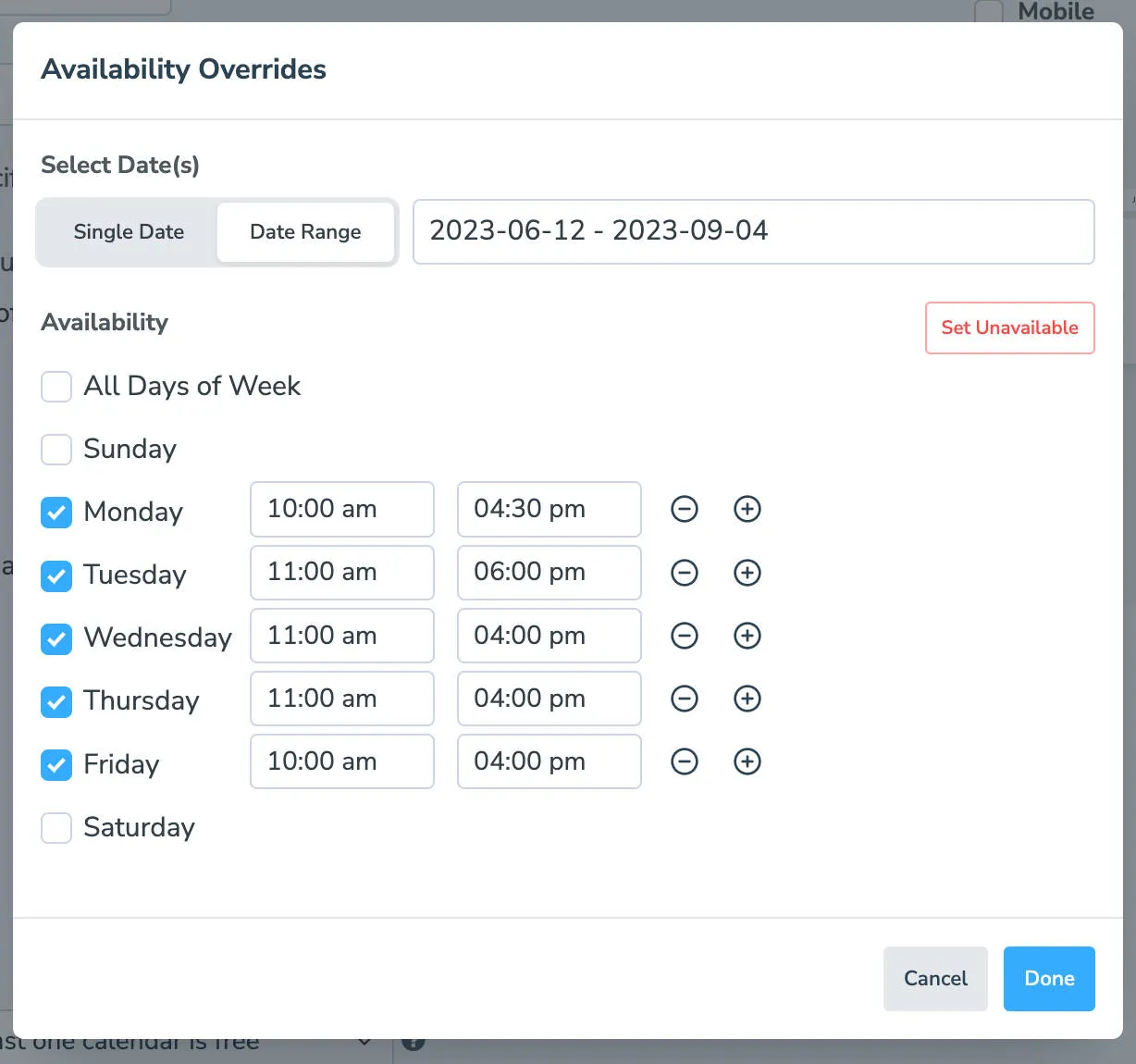
Task: Click the date range input field
Action: click(753, 231)
